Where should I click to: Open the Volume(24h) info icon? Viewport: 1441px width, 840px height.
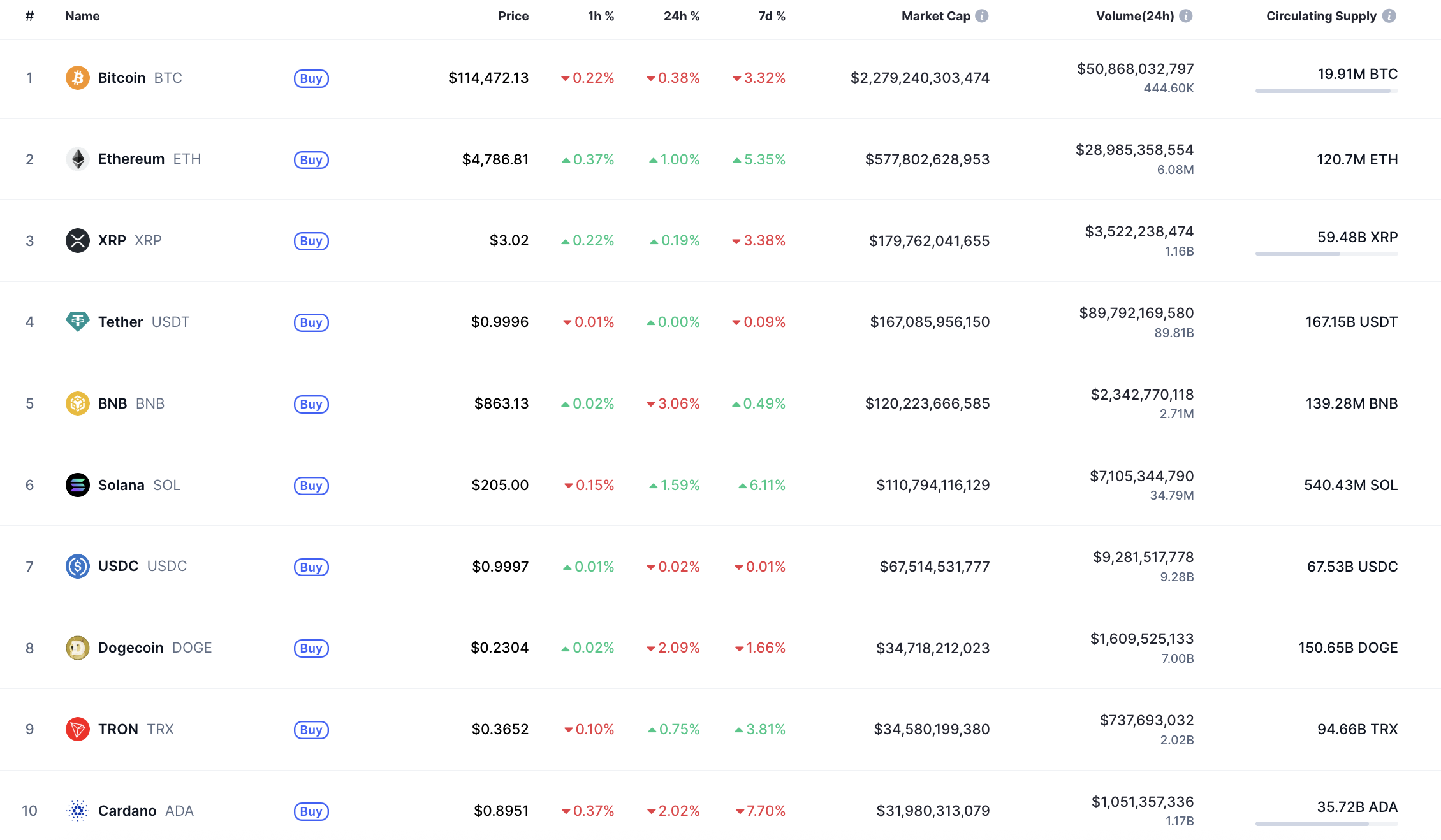pos(1186,16)
